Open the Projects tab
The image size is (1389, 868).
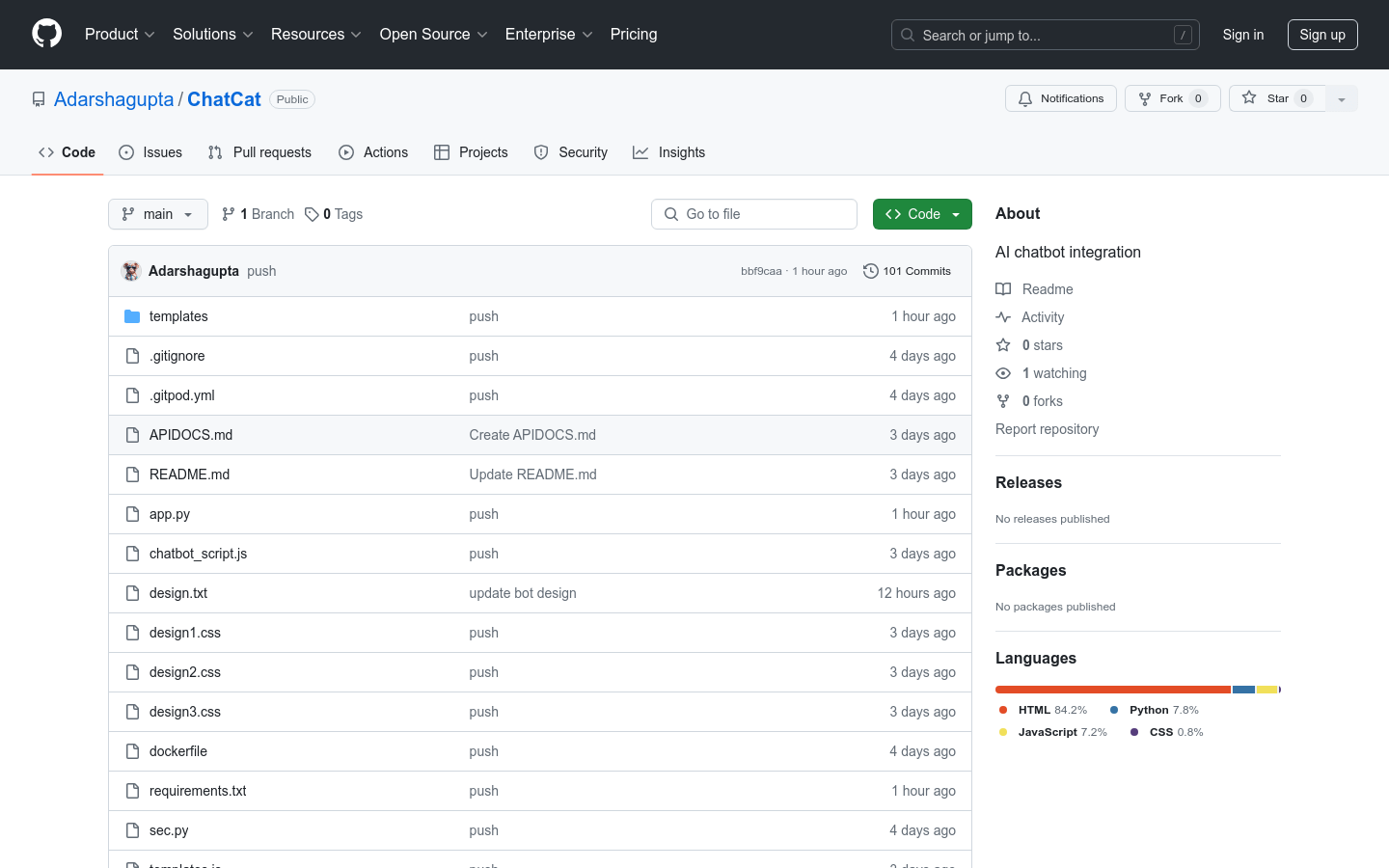(x=471, y=152)
